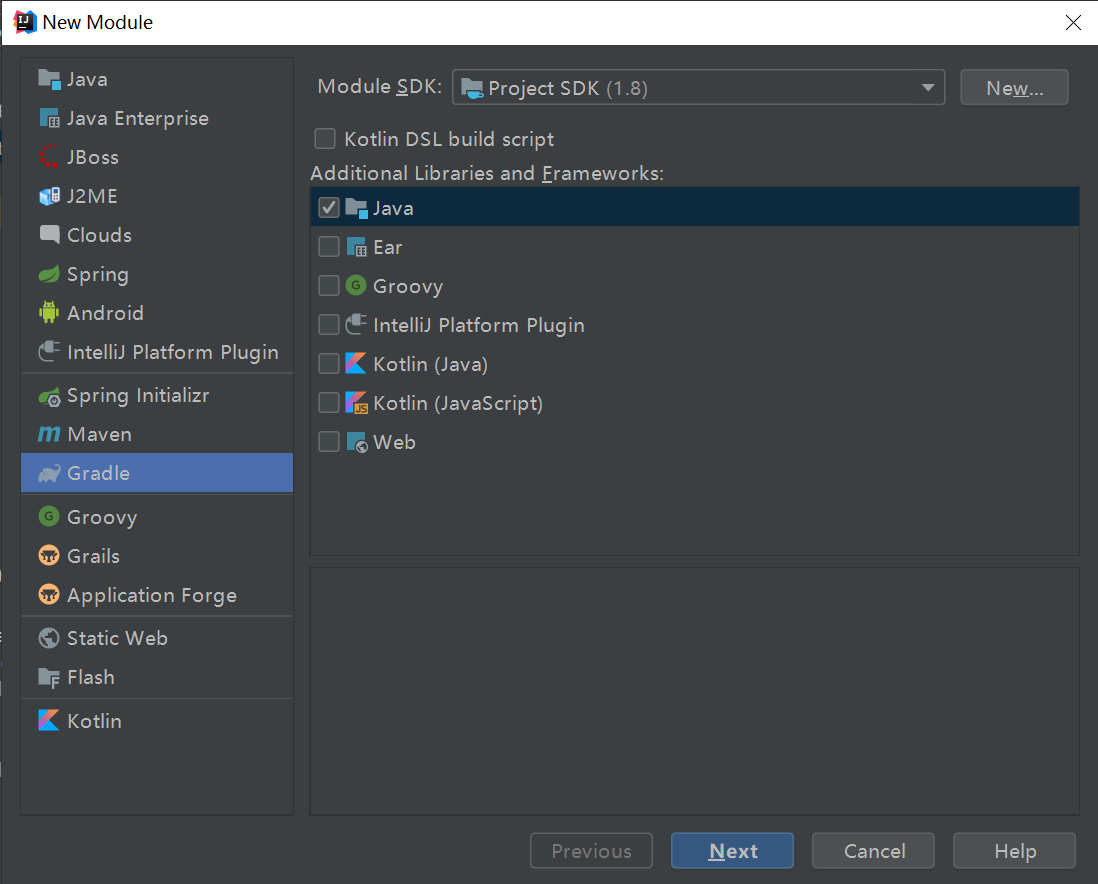Uncheck the Java framework checkbox
The image size is (1098, 884).
pos(329,208)
